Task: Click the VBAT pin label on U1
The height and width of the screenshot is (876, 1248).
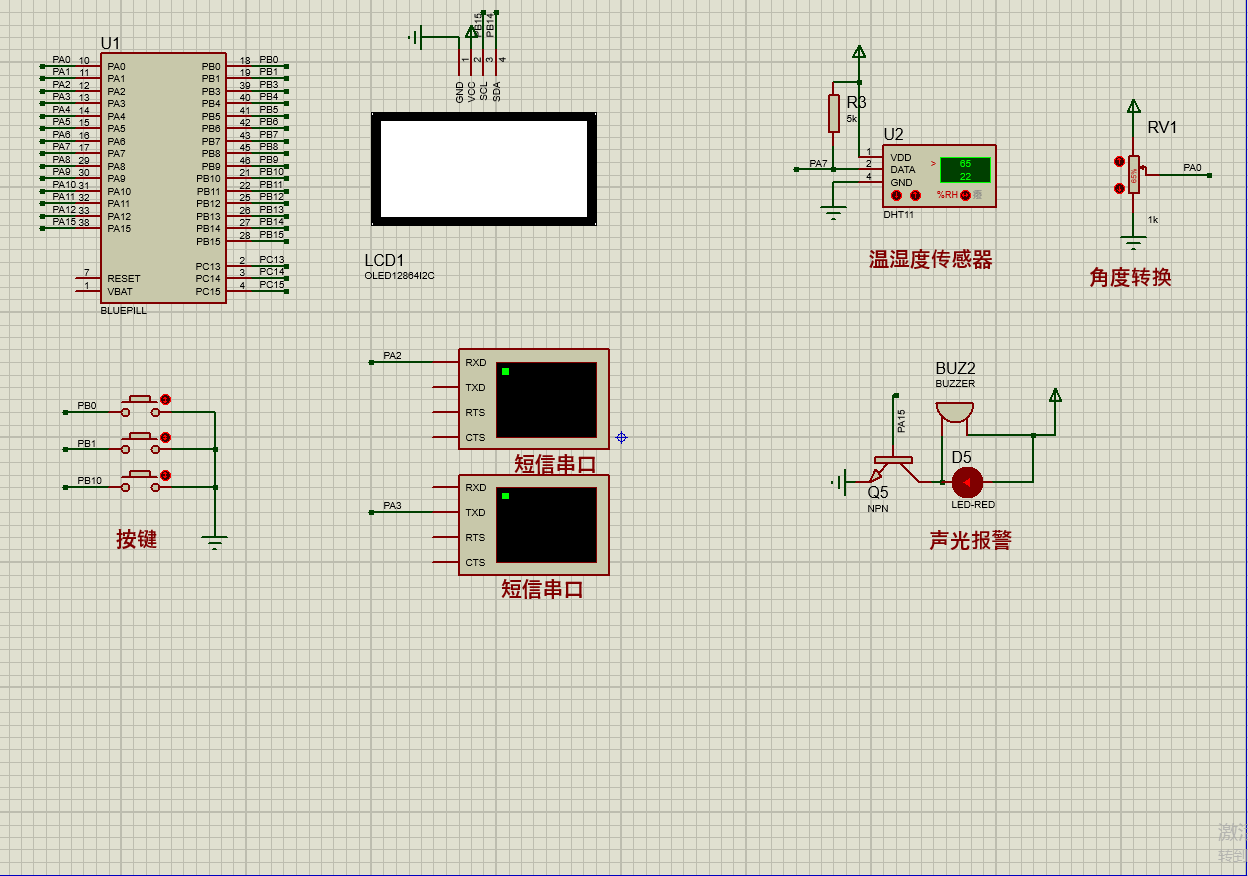Action: (x=120, y=292)
